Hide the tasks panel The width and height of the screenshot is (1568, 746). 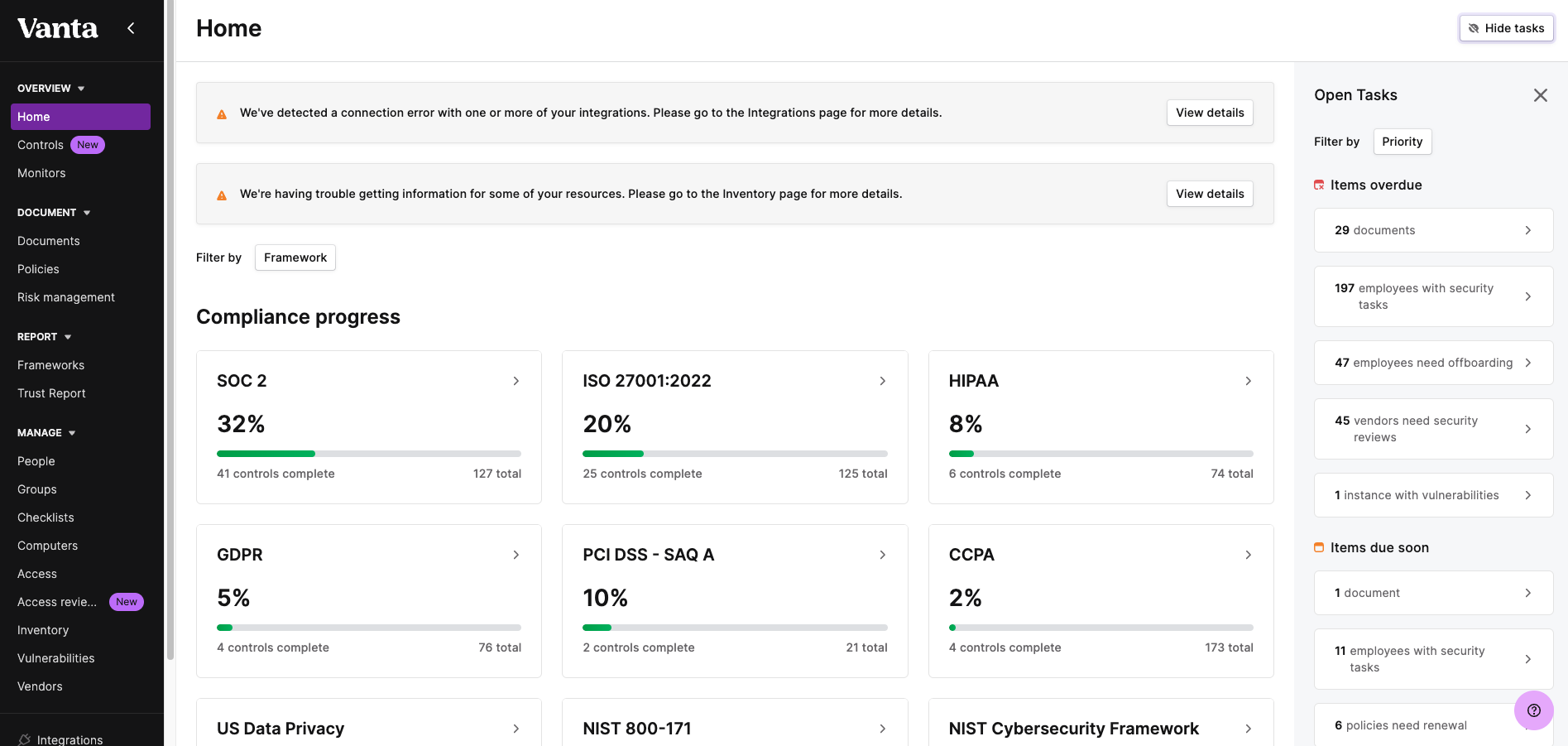(x=1506, y=28)
